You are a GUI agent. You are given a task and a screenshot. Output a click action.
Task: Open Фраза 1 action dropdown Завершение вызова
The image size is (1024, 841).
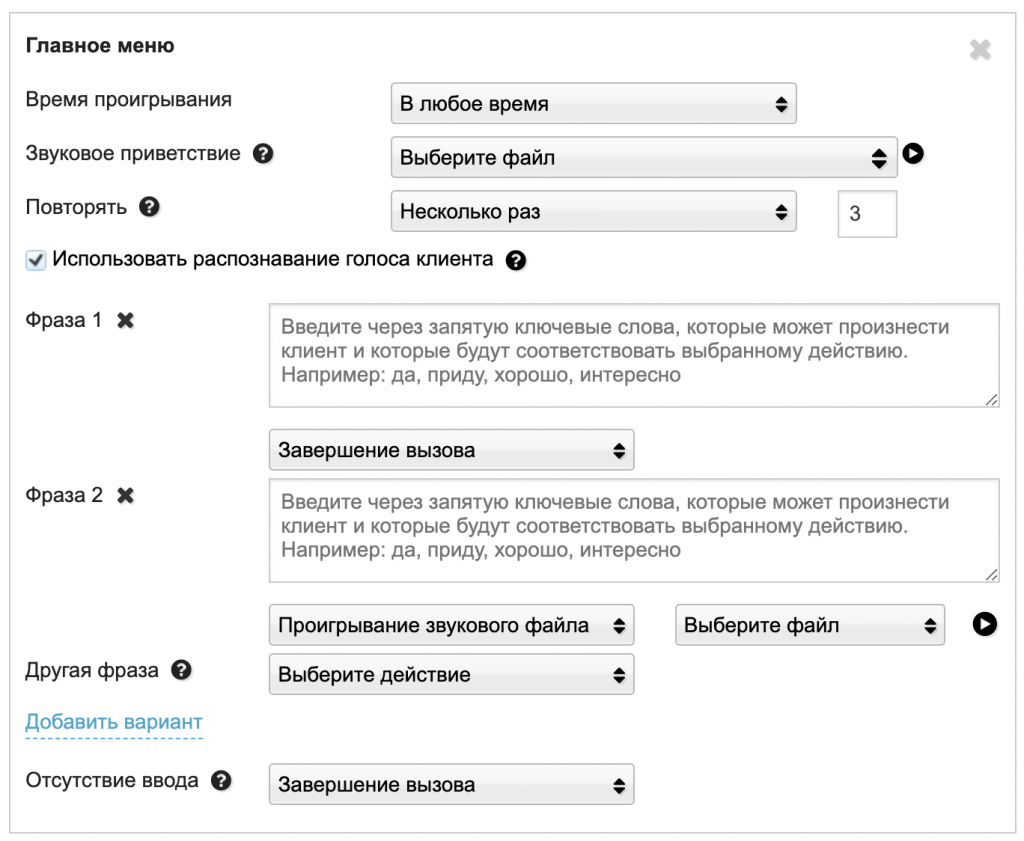[451, 450]
